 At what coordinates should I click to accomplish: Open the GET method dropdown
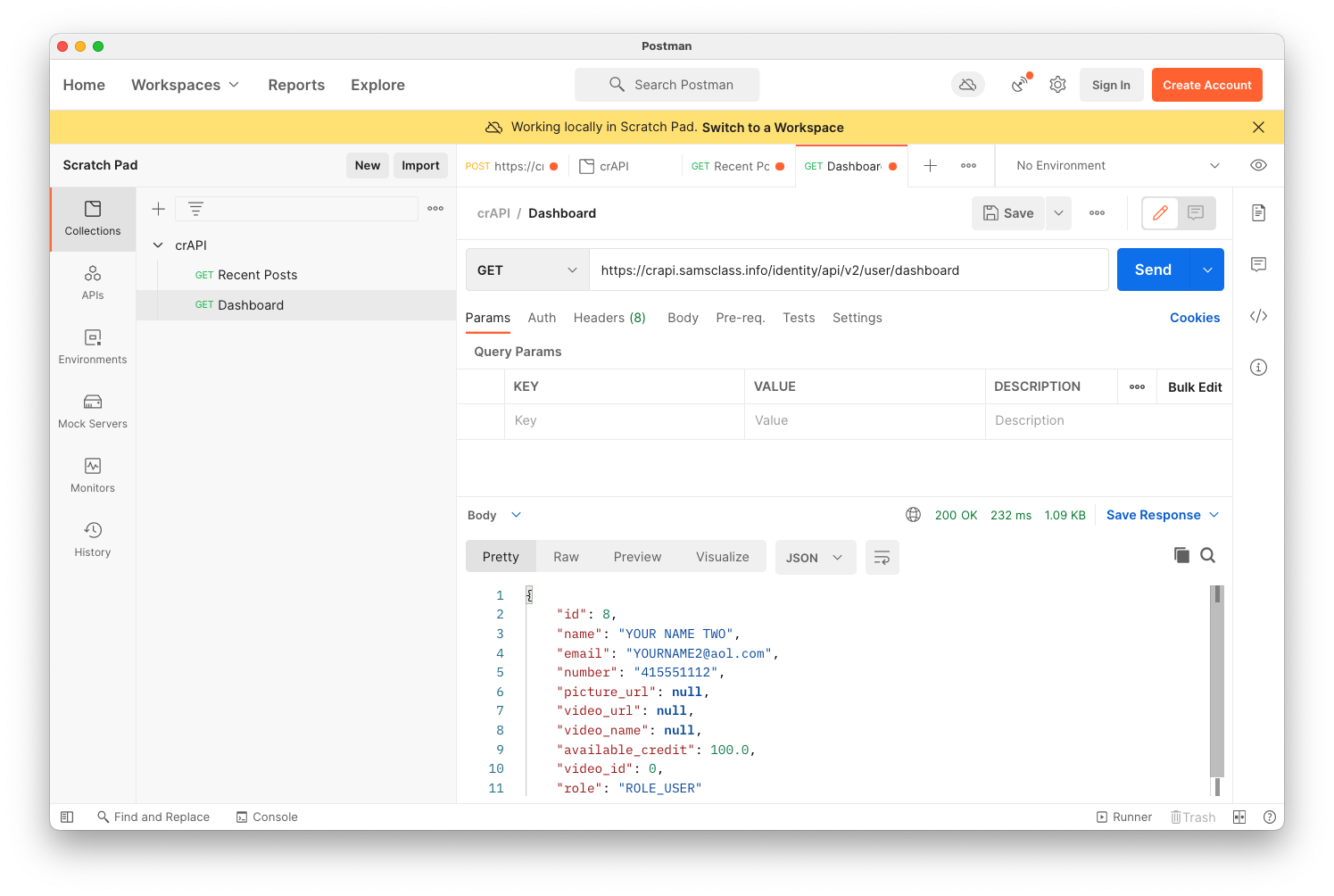point(527,270)
